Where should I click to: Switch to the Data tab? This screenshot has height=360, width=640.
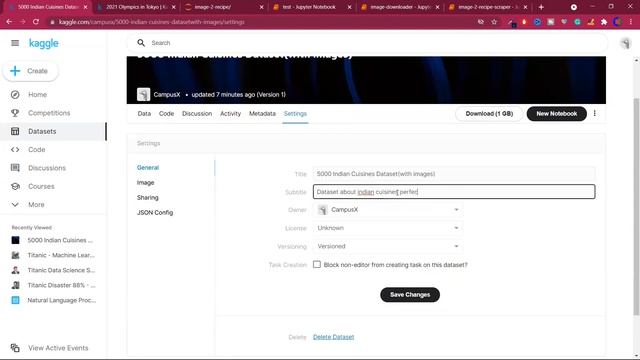(x=144, y=114)
